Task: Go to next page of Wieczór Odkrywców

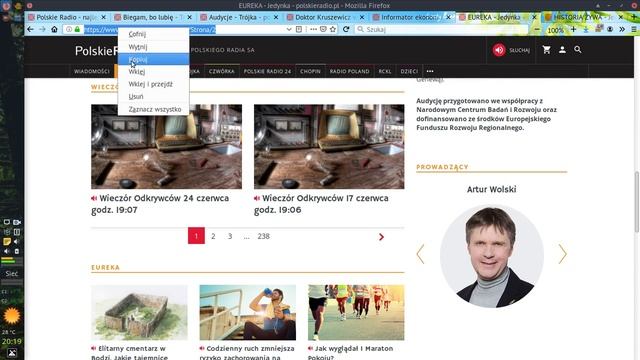Action: click(381, 237)
